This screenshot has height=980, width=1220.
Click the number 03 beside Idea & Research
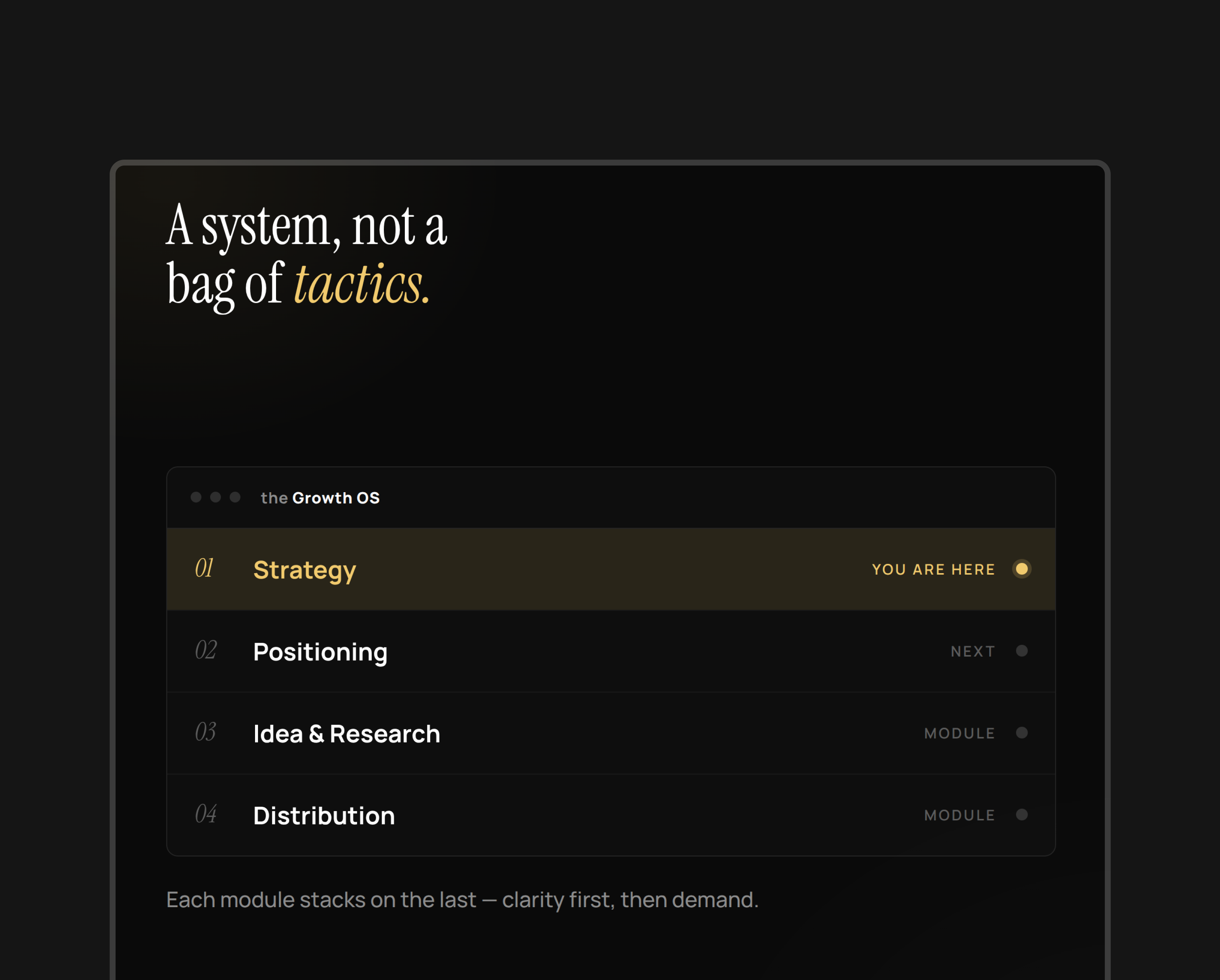205,732
